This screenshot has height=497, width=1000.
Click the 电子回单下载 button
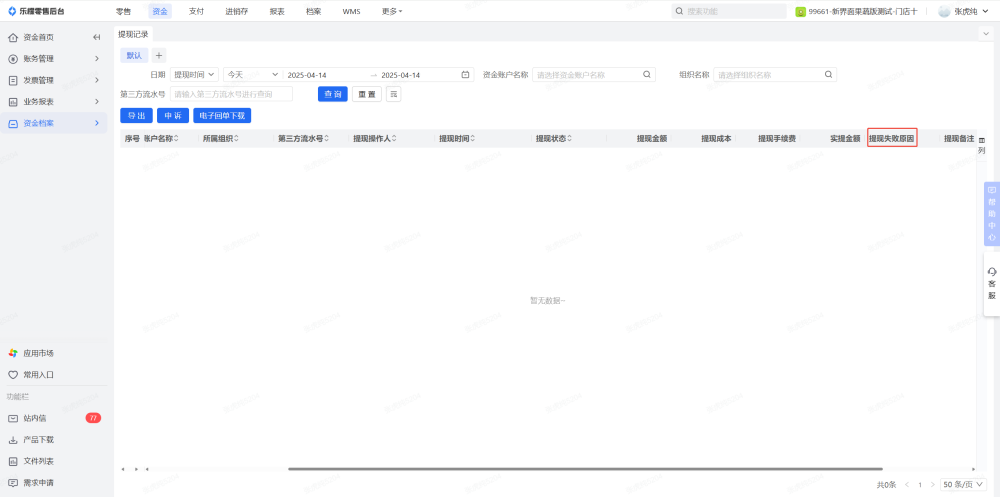point(222,116)
